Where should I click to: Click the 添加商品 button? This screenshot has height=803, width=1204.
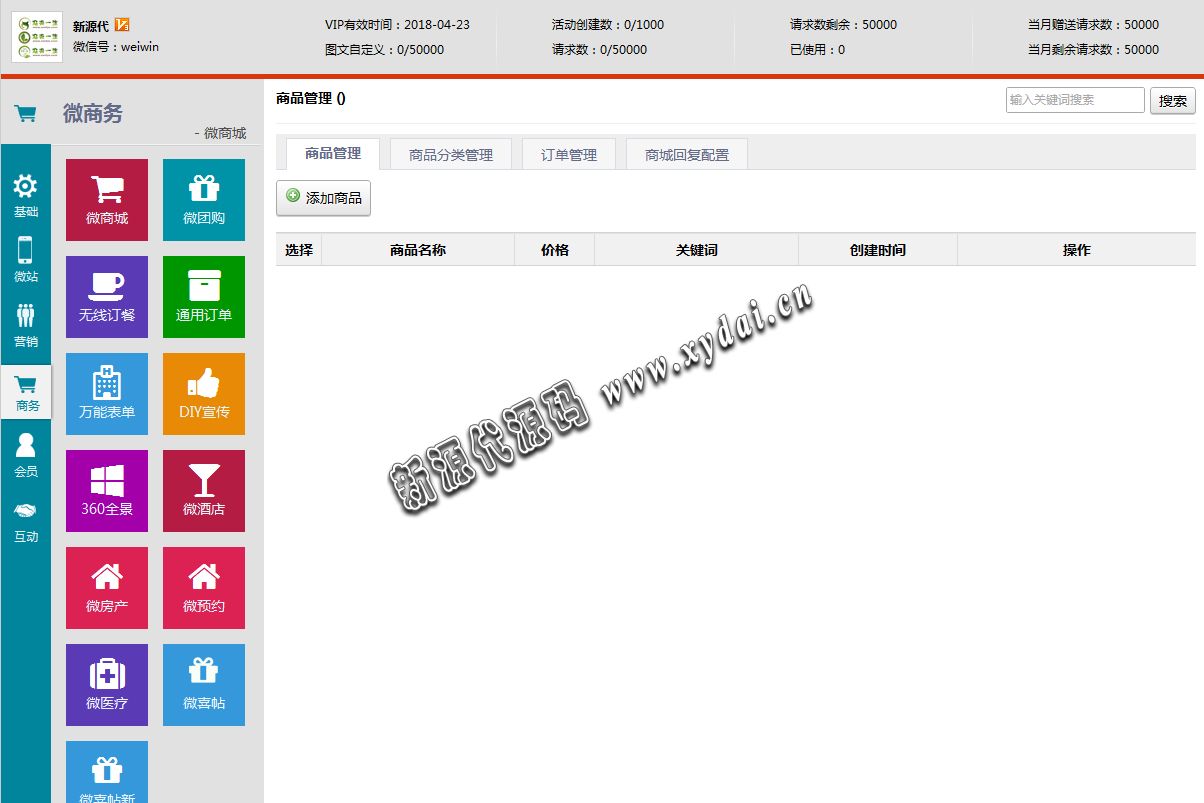[x=324, y=198]
